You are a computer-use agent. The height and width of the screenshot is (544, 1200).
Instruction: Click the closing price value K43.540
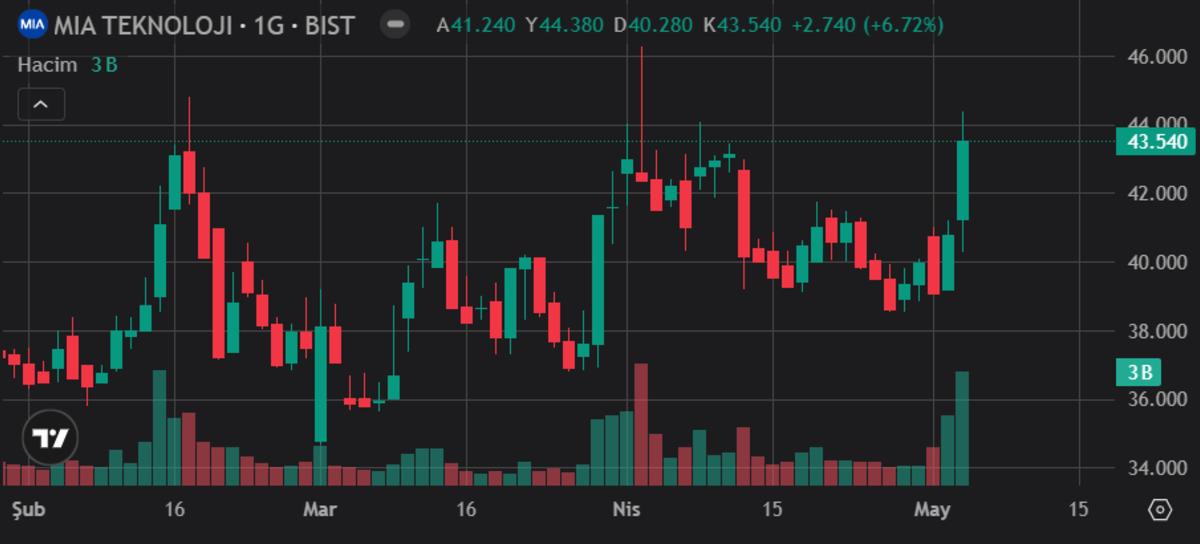741,24
